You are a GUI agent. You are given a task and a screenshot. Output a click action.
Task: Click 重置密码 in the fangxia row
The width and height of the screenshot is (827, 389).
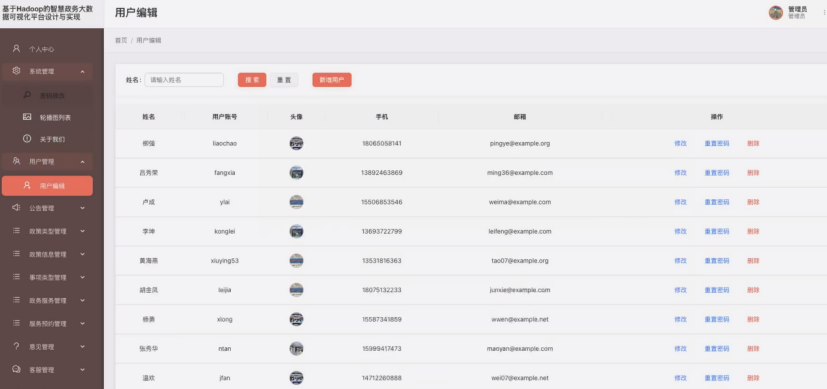click(x=717, y=173)
